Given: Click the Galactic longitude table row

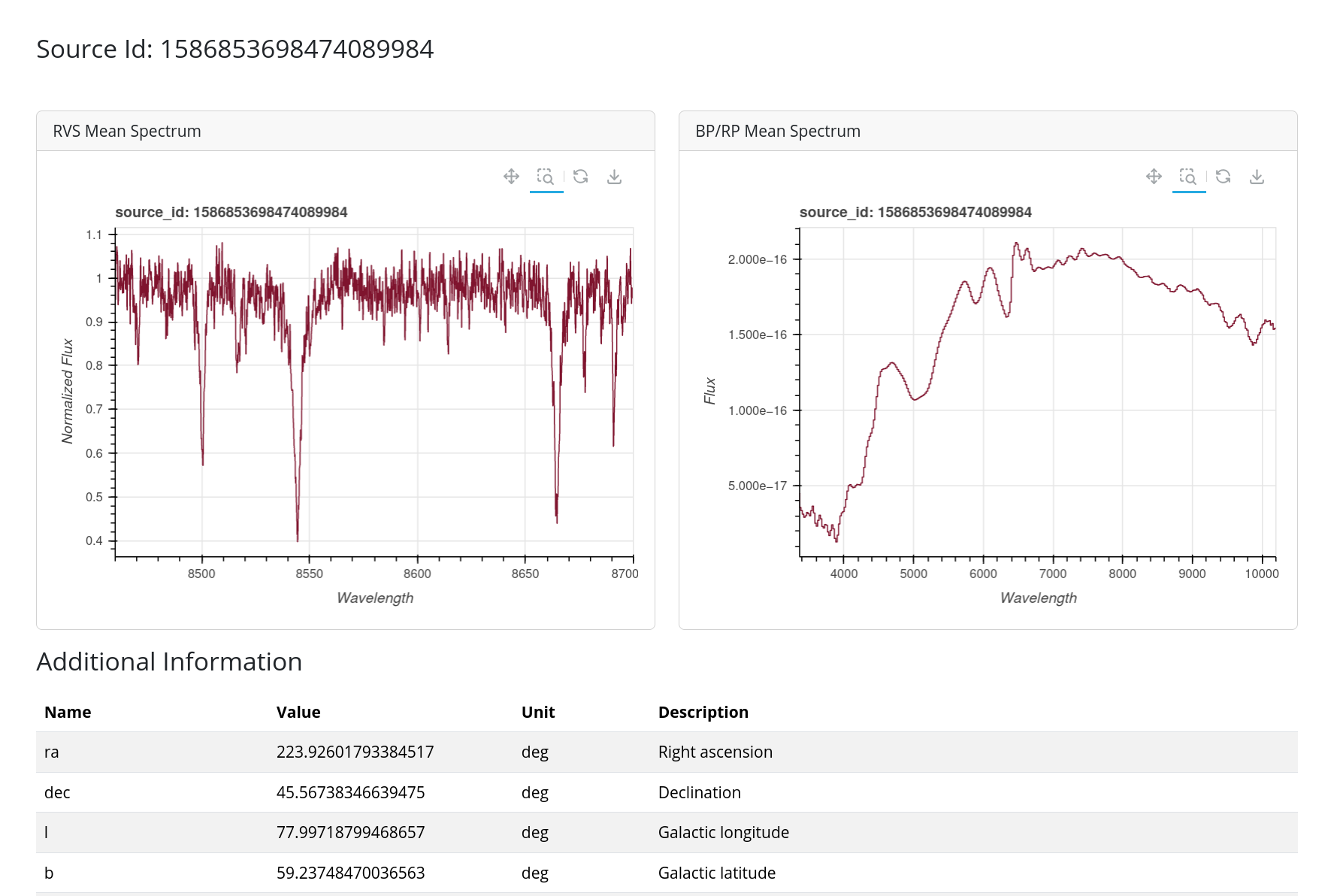Looking at the screenshot, I should [x=666, y=833].
